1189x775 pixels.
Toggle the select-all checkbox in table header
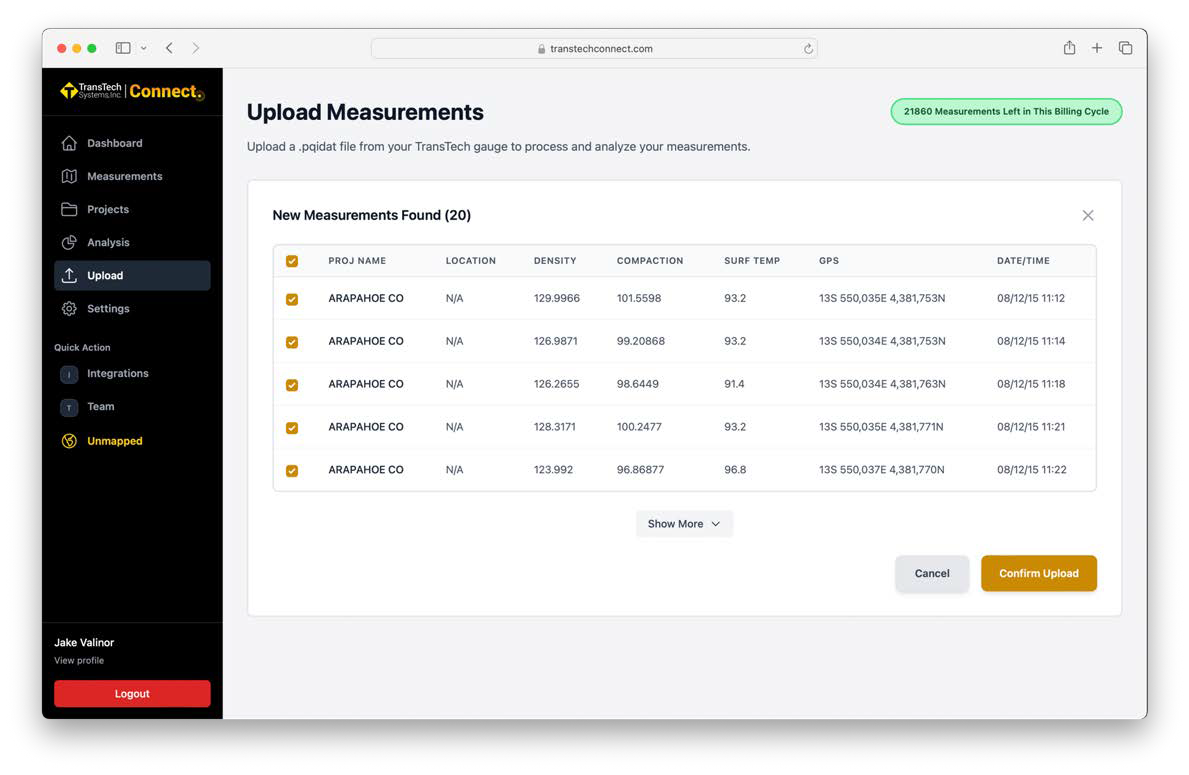point(292,261)
